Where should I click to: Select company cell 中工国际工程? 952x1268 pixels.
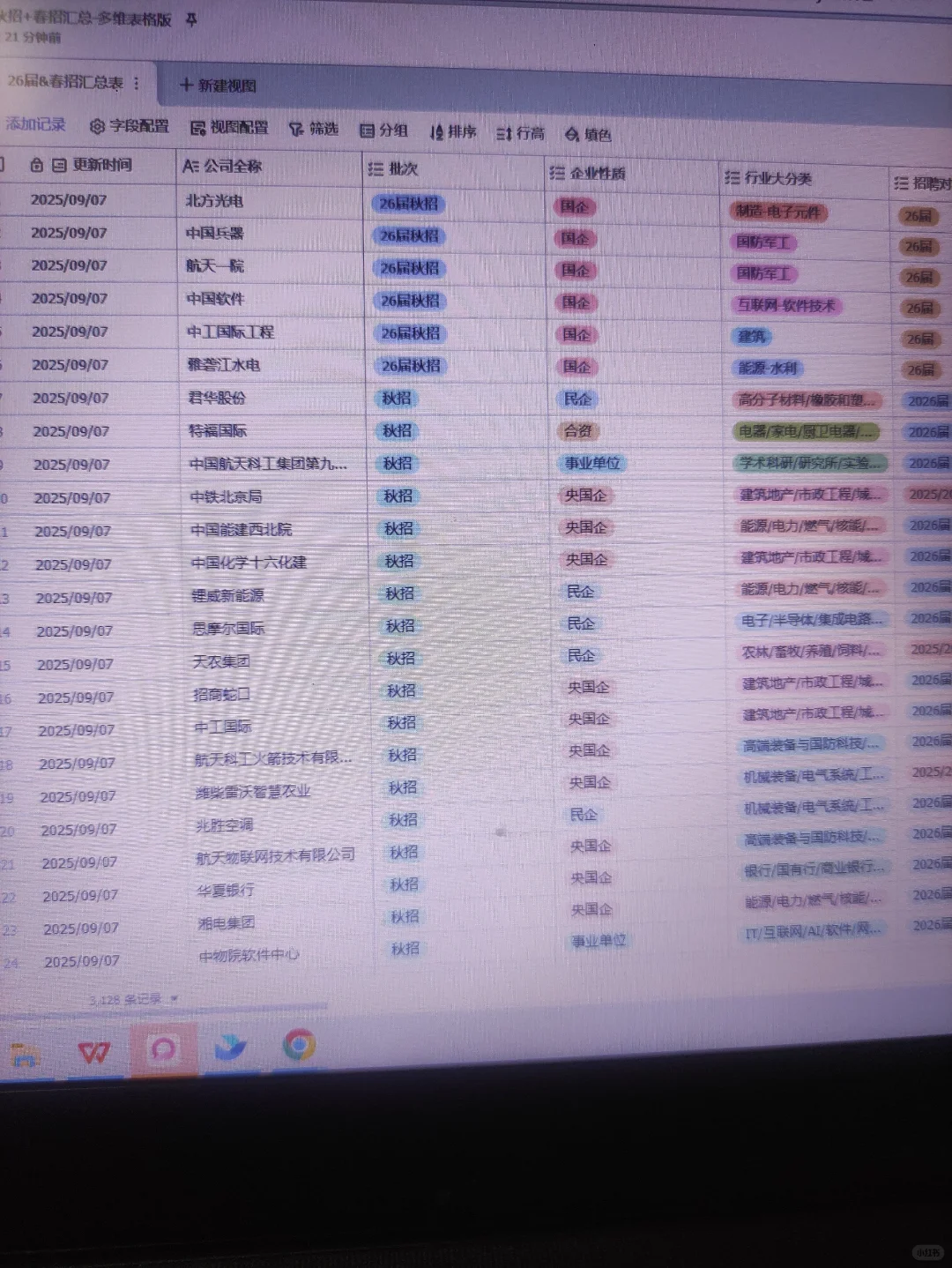coord(230,332)
